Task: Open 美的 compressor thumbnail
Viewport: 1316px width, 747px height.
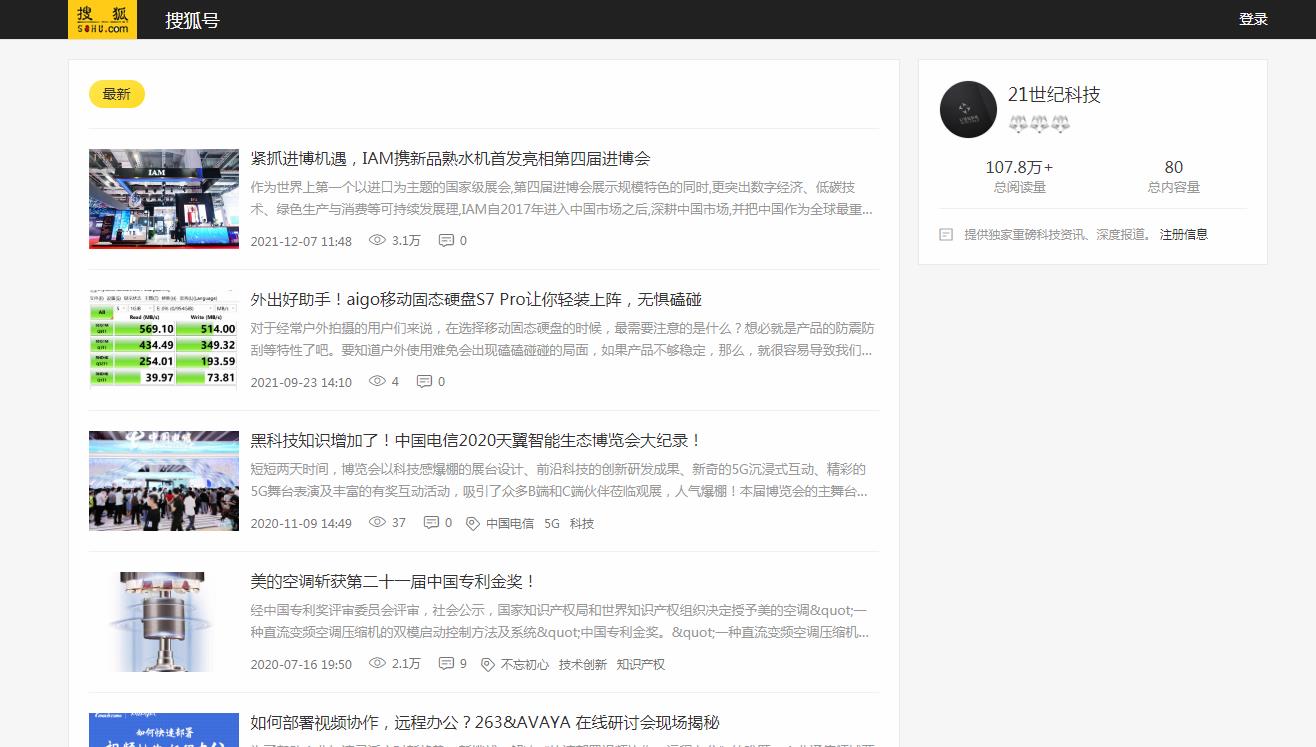Action: 164,622
